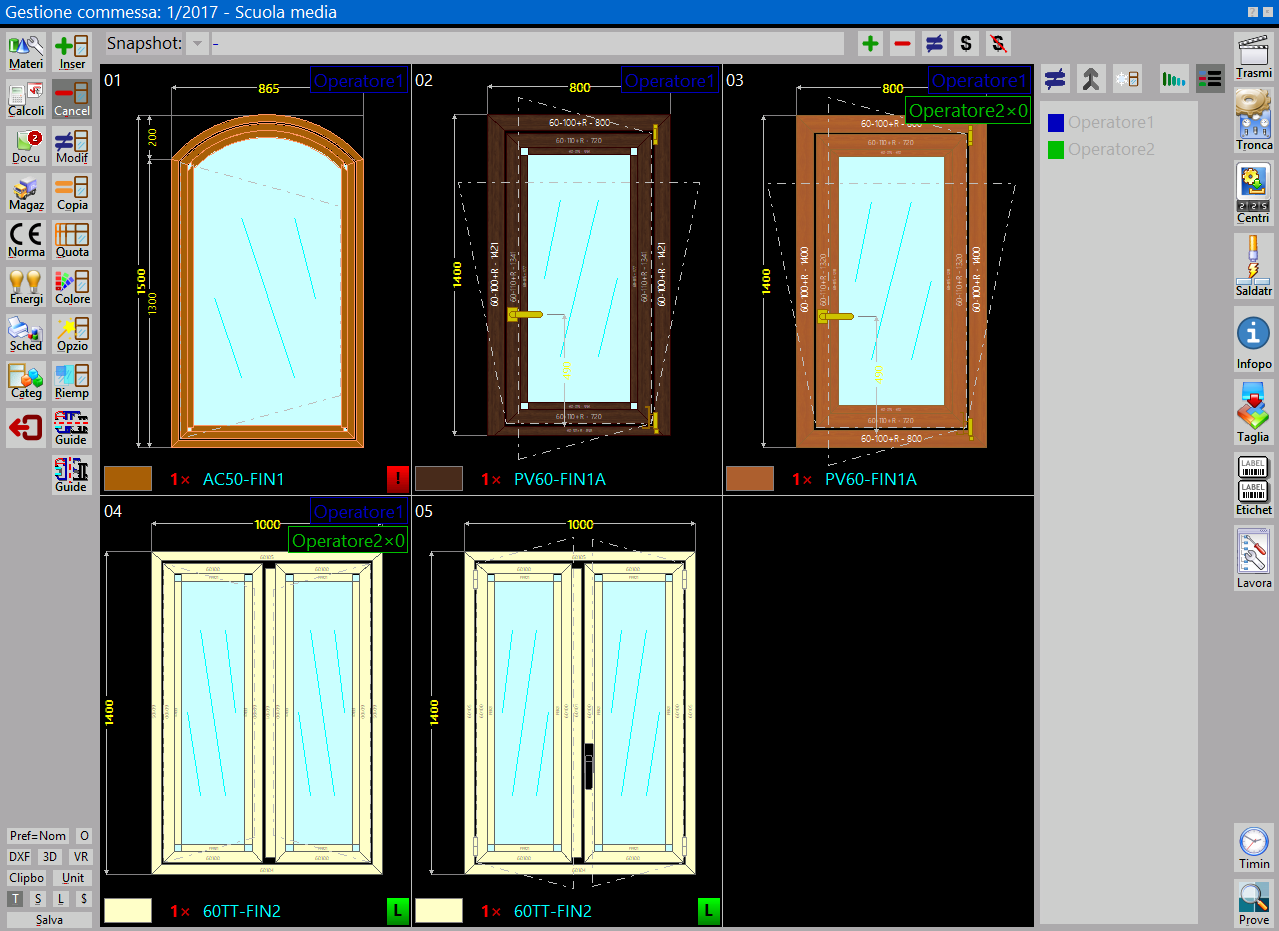Click the merge arrows icon above operators

[x=1091, y=79]
